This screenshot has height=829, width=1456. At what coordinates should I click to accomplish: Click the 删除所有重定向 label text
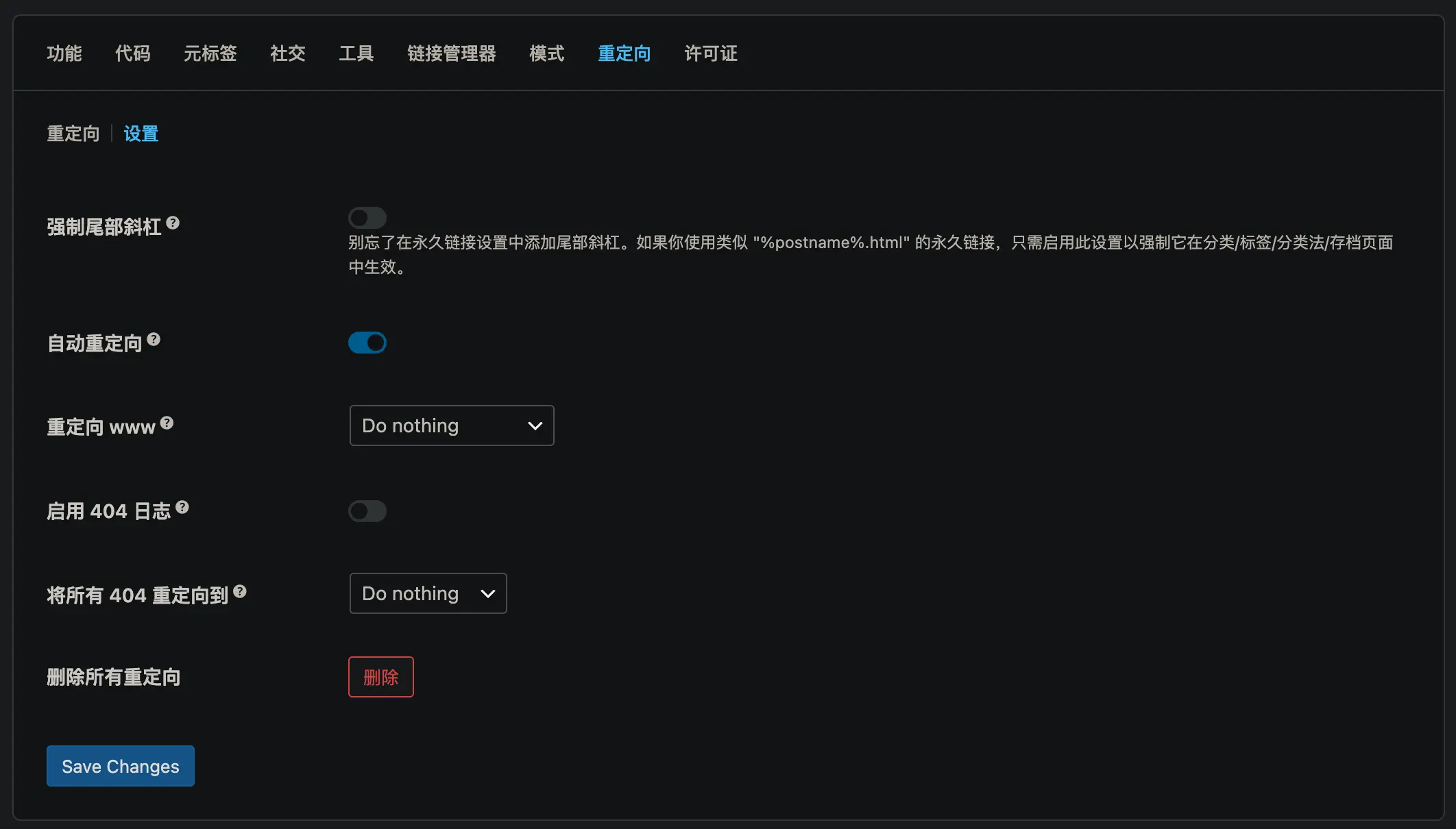(114, 678)
